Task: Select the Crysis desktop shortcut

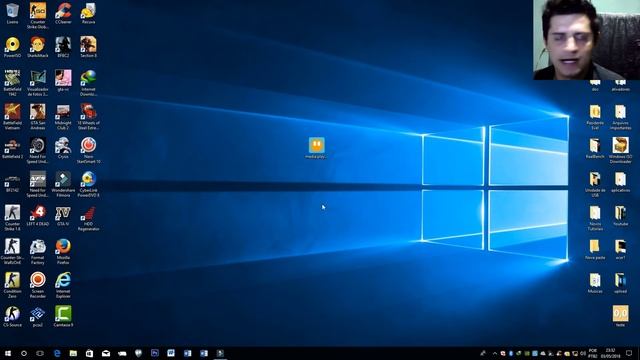Action: pyautogui.click(x=63, y=149)
